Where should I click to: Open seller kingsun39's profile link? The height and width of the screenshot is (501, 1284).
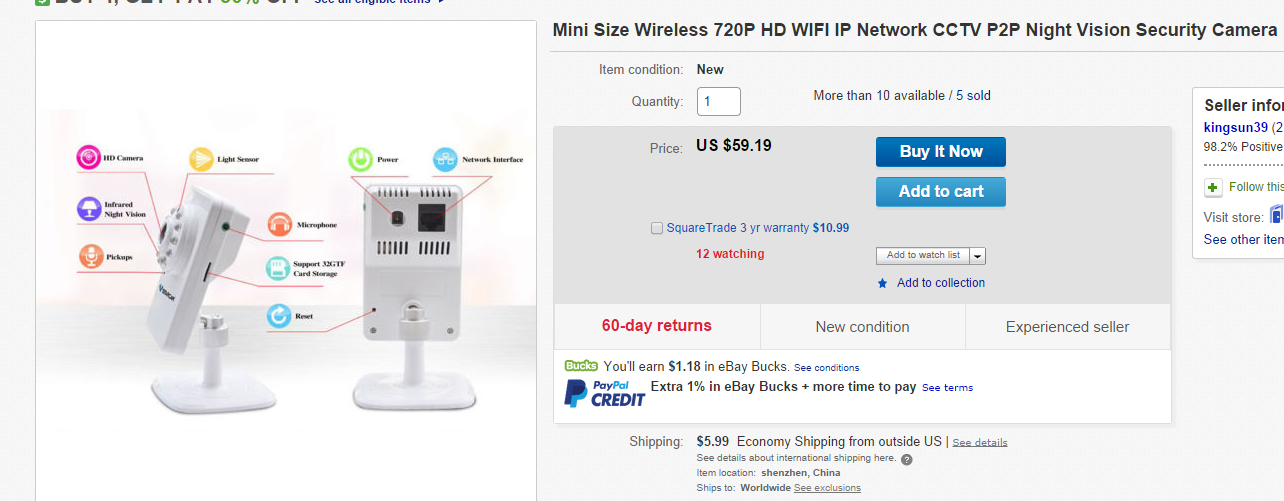1235,127
